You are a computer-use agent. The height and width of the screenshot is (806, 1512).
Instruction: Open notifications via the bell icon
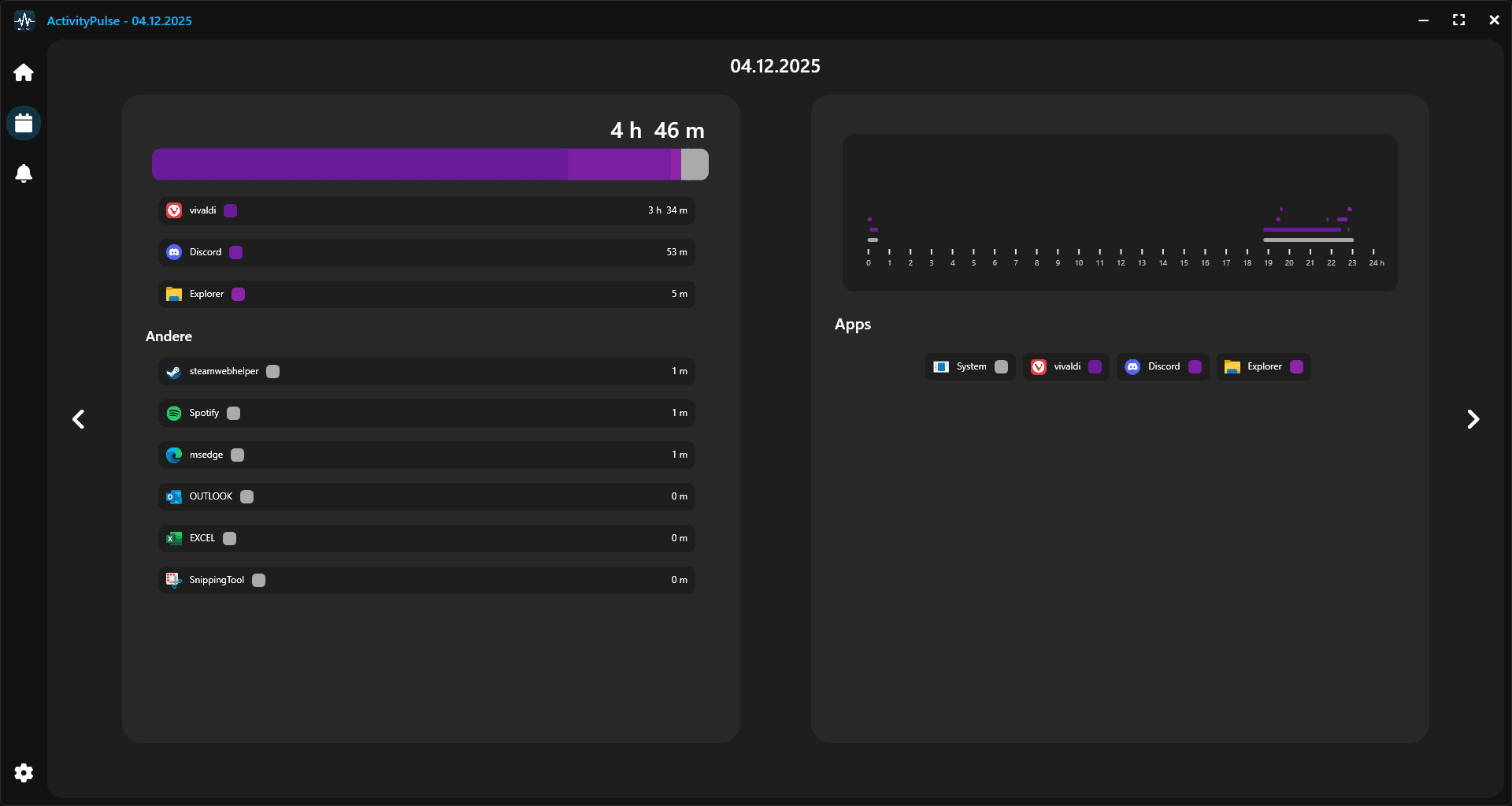pyautogui.click(x=24, y=173)
